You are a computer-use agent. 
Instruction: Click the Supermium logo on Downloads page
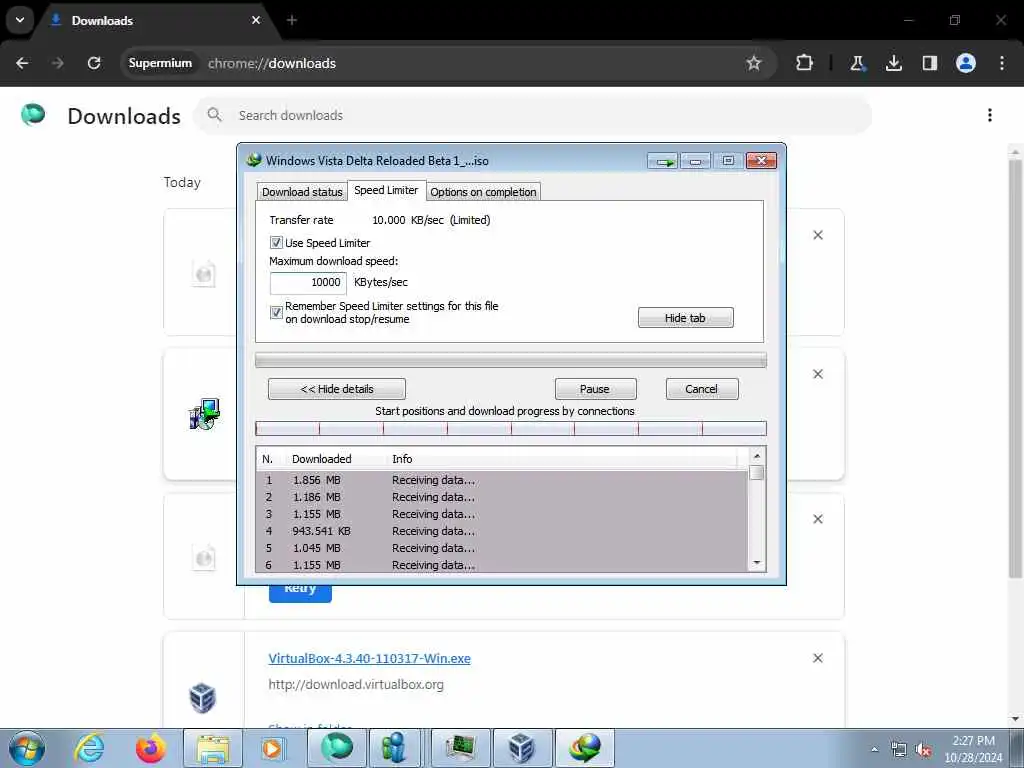(33, 115)
